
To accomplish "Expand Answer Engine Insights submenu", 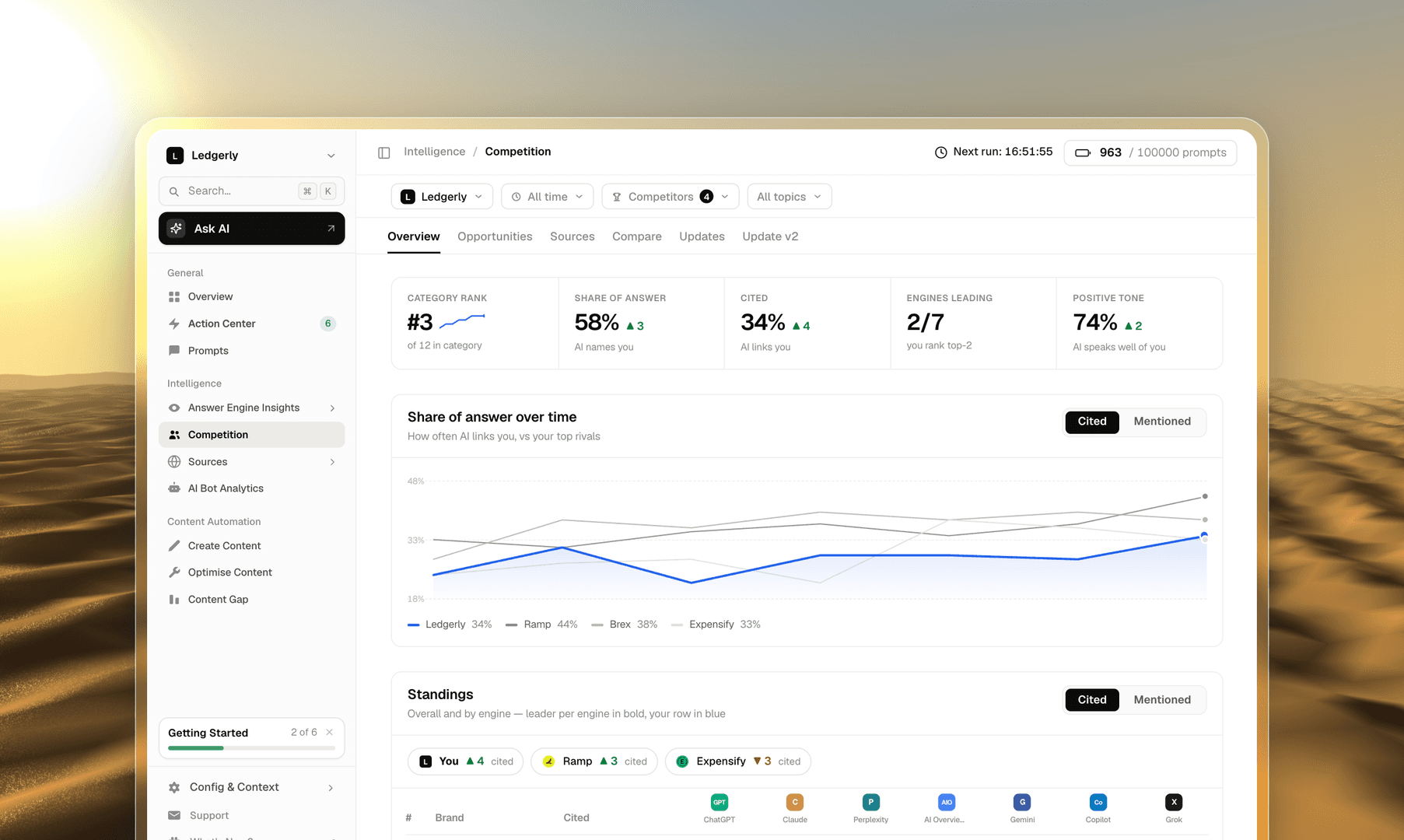I will [x=332, y=408].
